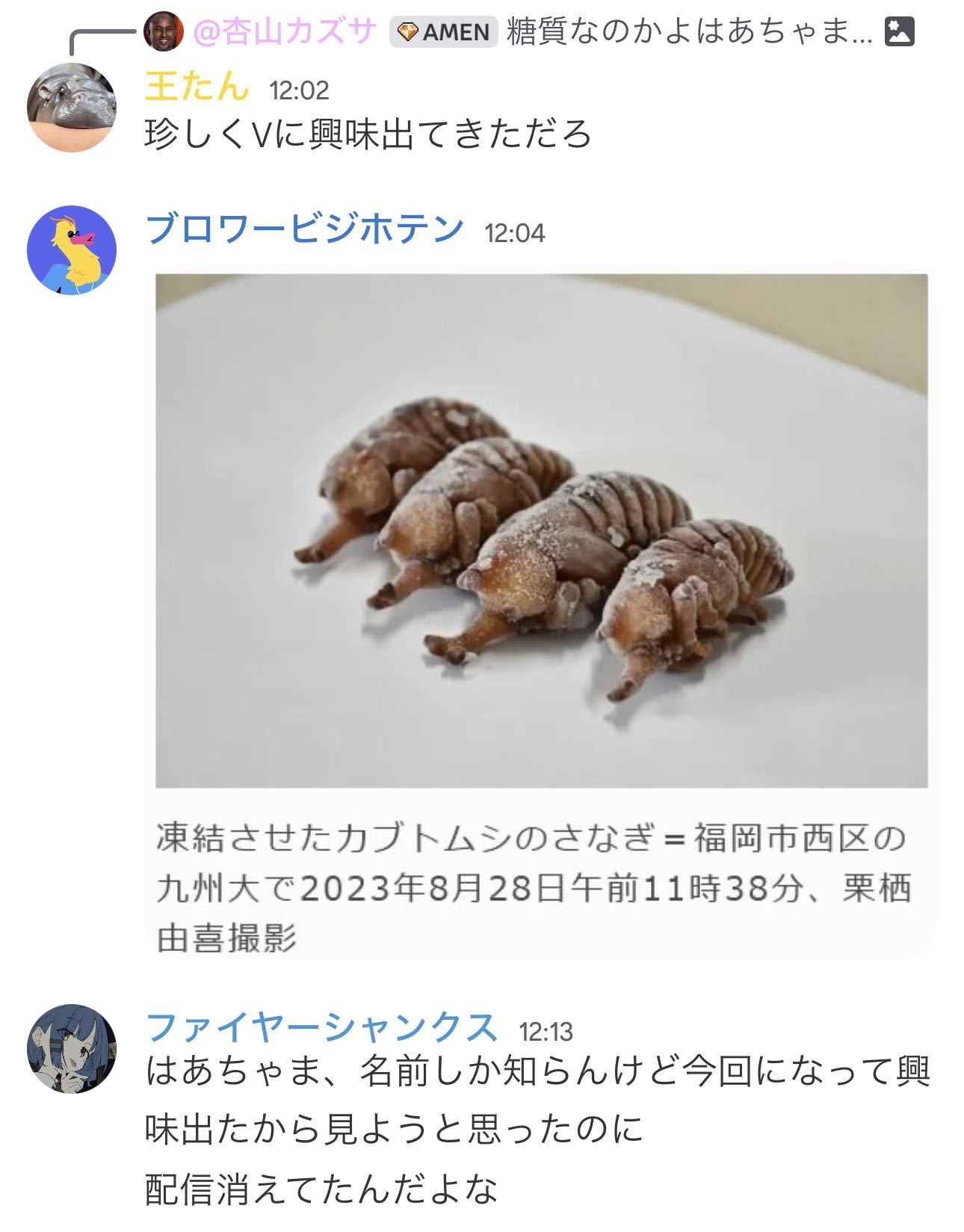Tap the @杏山カズサ mention
This screenshot has width=964, height=1232.
285,32
